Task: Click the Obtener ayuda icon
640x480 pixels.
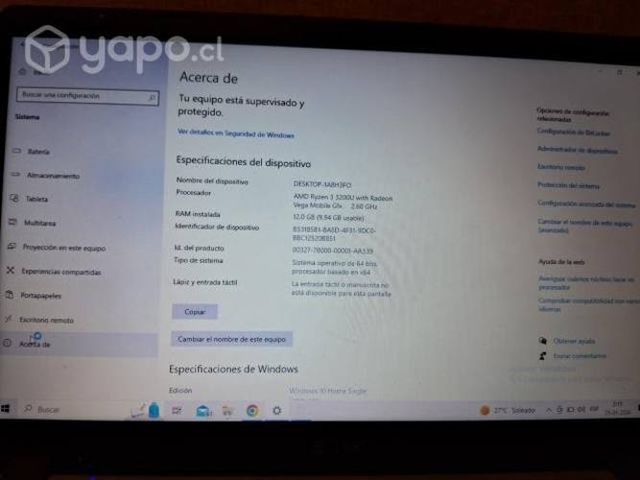Action: tap(543, 340)
